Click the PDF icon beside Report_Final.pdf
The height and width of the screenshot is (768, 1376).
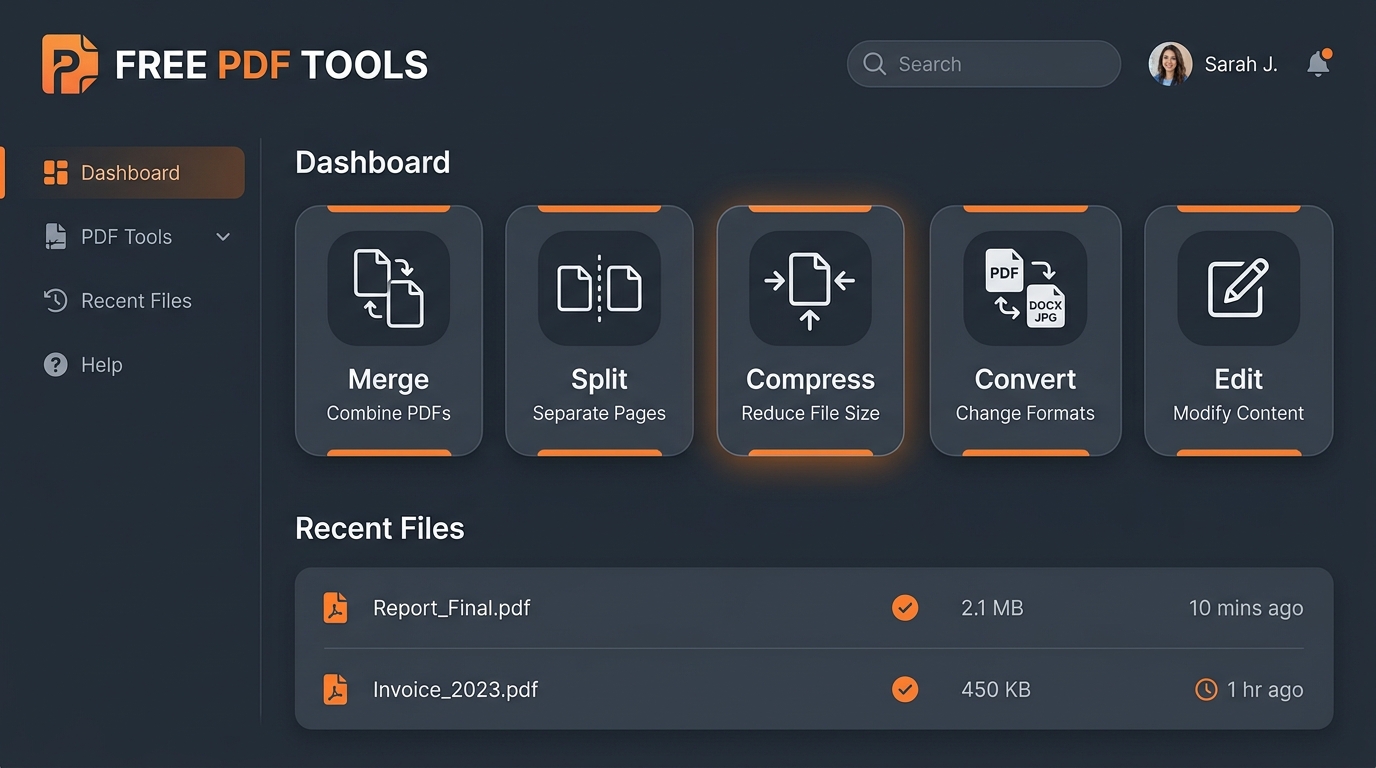pyautogui.click(x=336, y=608)
